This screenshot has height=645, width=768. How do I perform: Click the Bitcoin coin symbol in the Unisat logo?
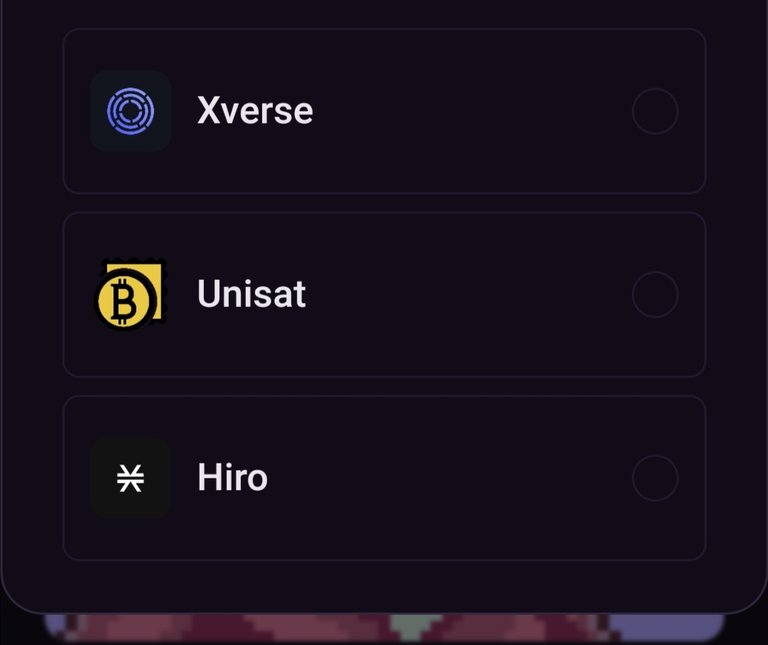point(124,301)
